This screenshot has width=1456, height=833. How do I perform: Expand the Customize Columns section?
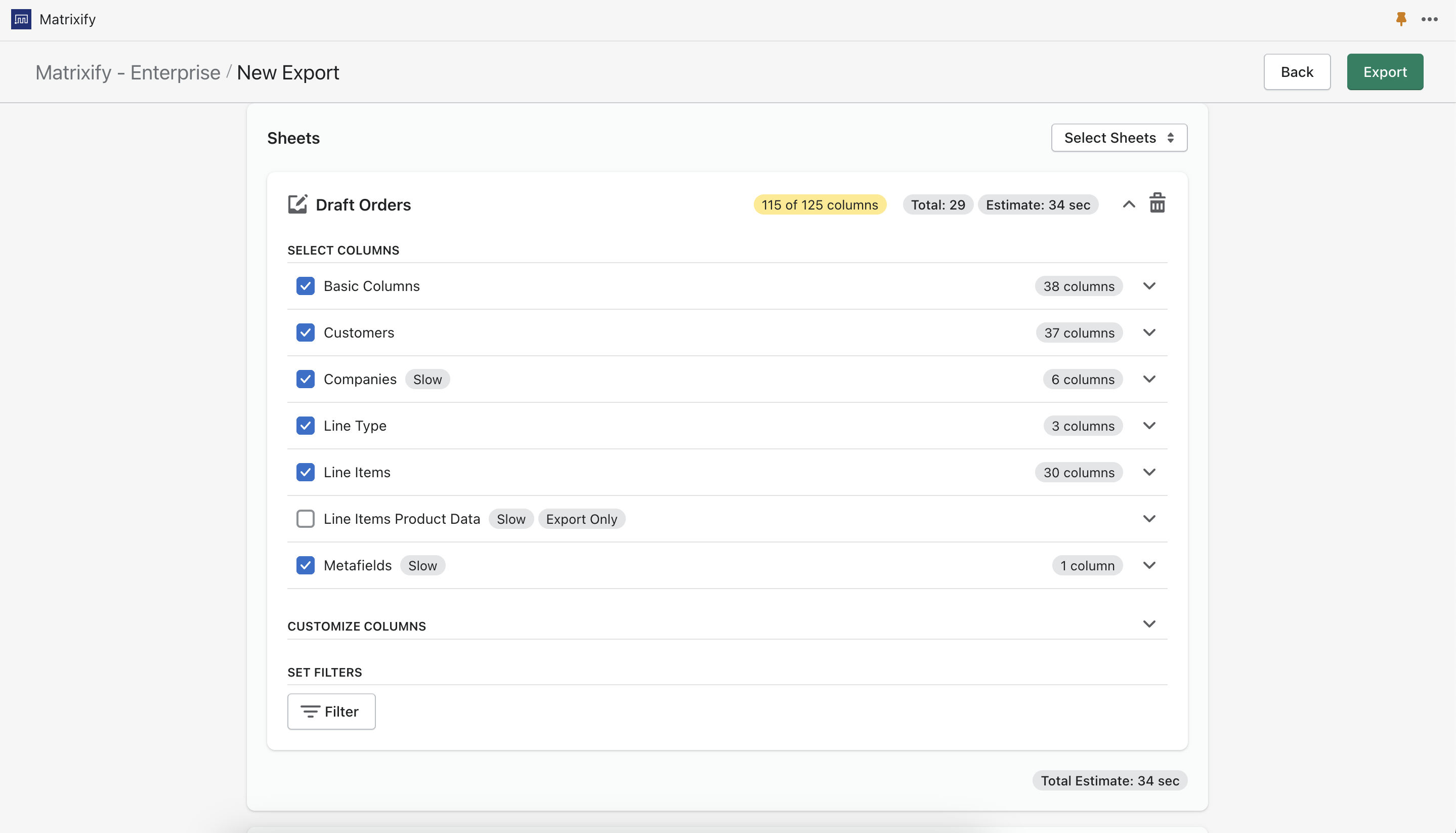tap(1149, 623)
